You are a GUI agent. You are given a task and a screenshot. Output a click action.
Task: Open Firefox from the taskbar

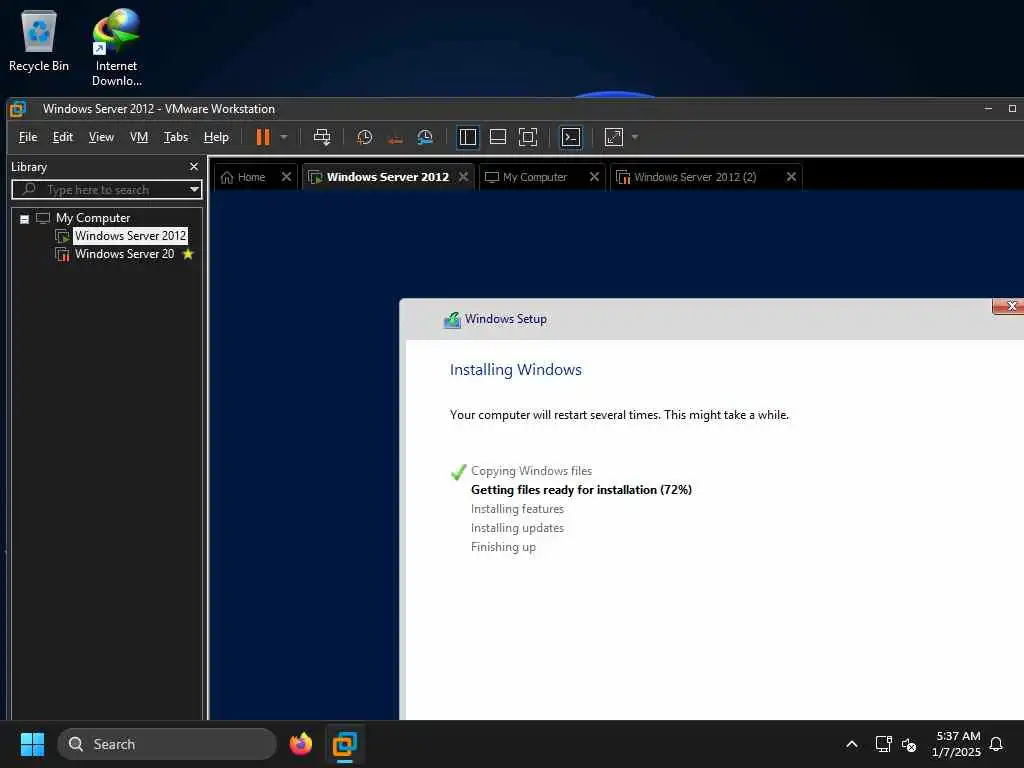300,744
